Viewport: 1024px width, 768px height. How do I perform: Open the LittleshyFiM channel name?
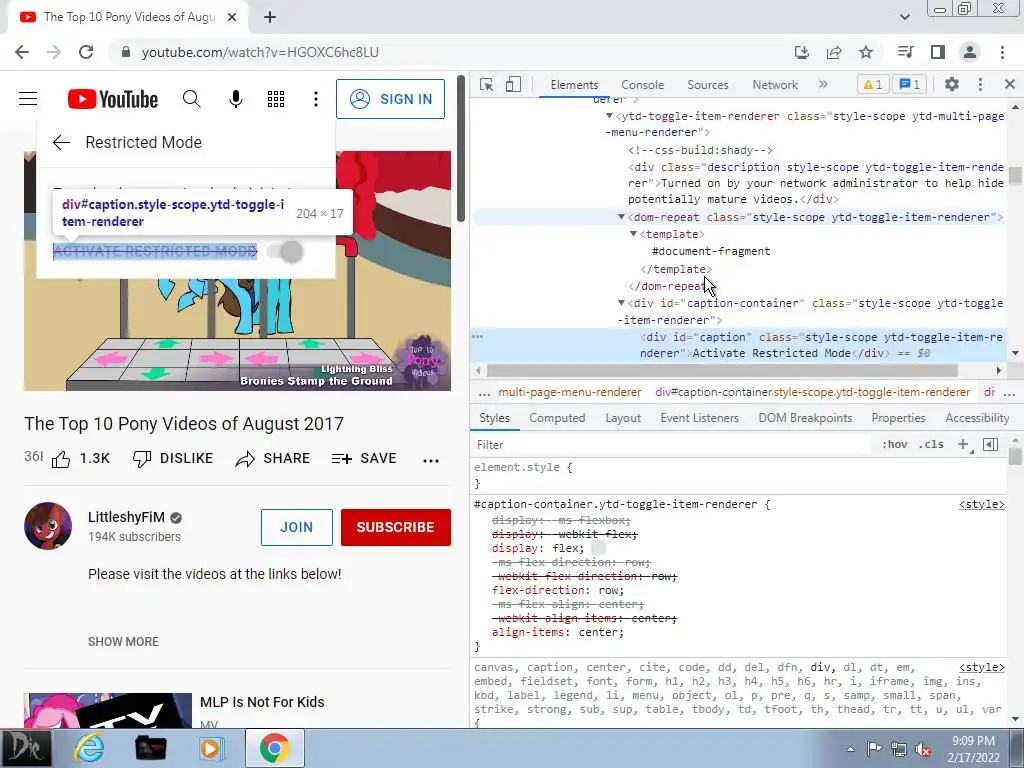click(127, 517)
